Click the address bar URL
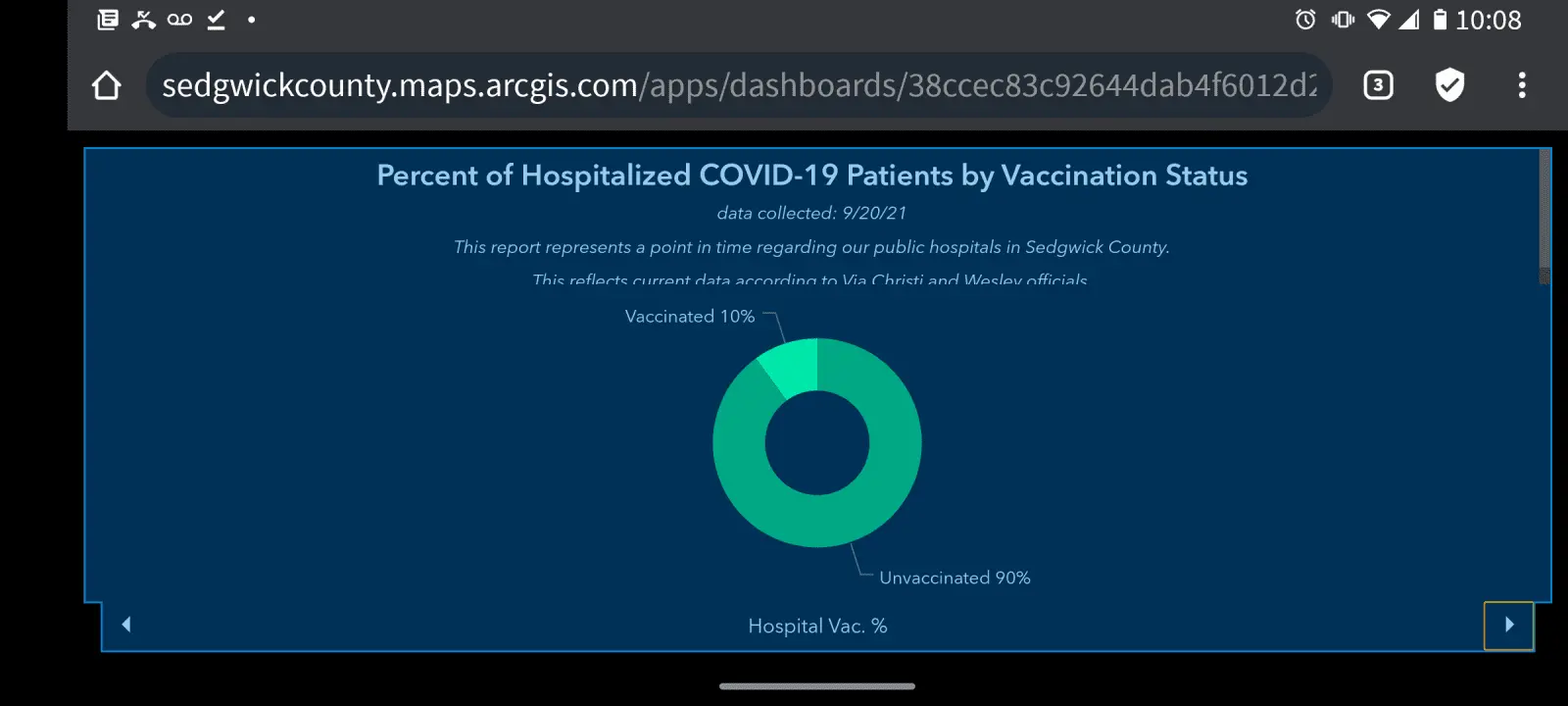Screen dimensions: 1568x706 pyautogui.click(x=739, y=85)
